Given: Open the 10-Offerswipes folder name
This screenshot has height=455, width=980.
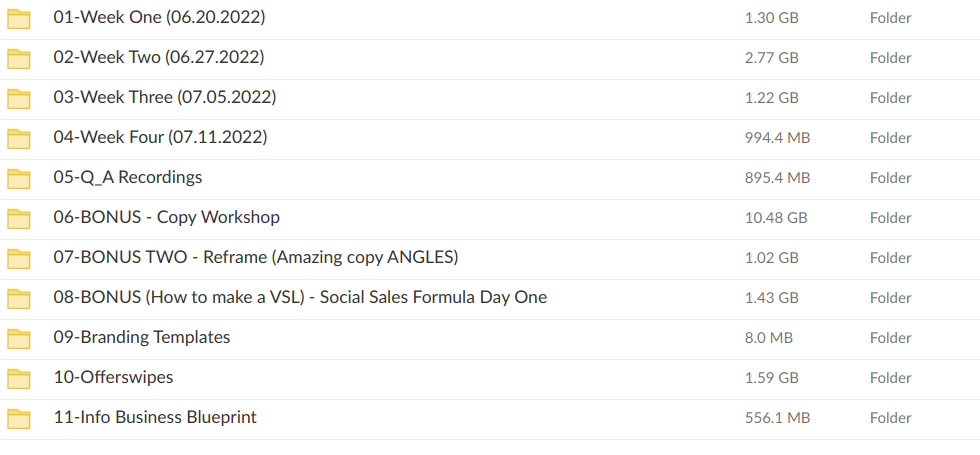Looking at the screenshot, I should pos(113,377).
